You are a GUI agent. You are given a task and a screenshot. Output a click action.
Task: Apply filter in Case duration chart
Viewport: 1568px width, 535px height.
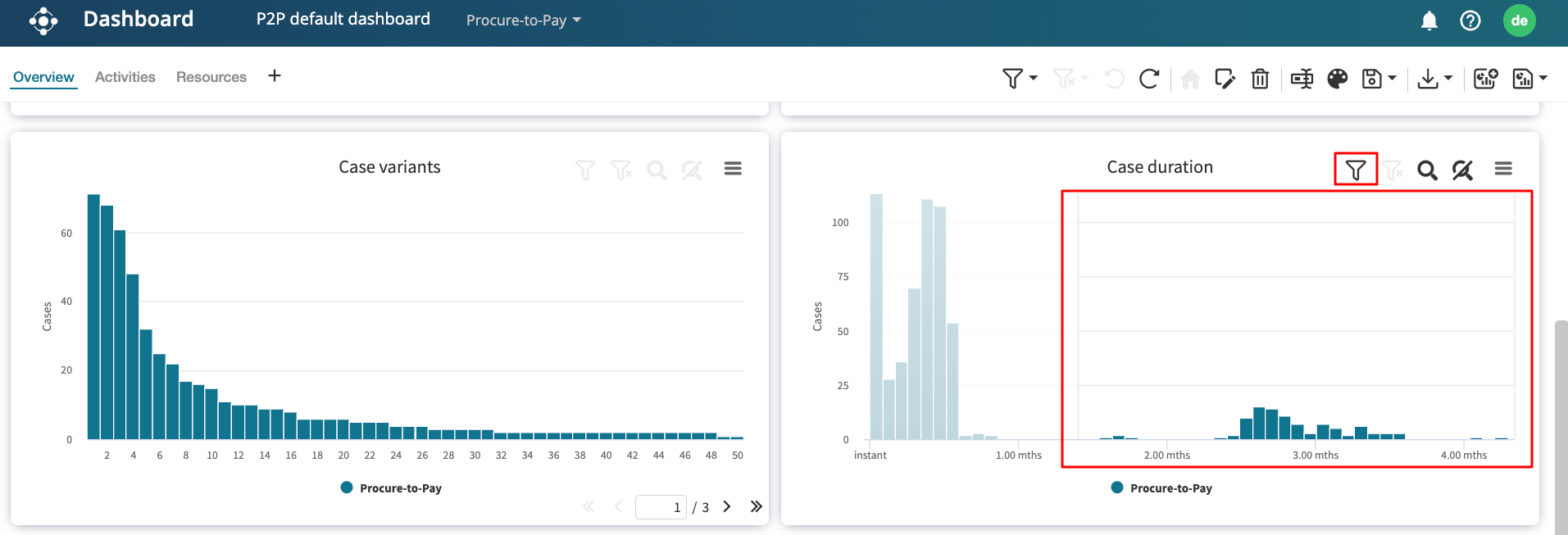click(x=1355, y=170)
